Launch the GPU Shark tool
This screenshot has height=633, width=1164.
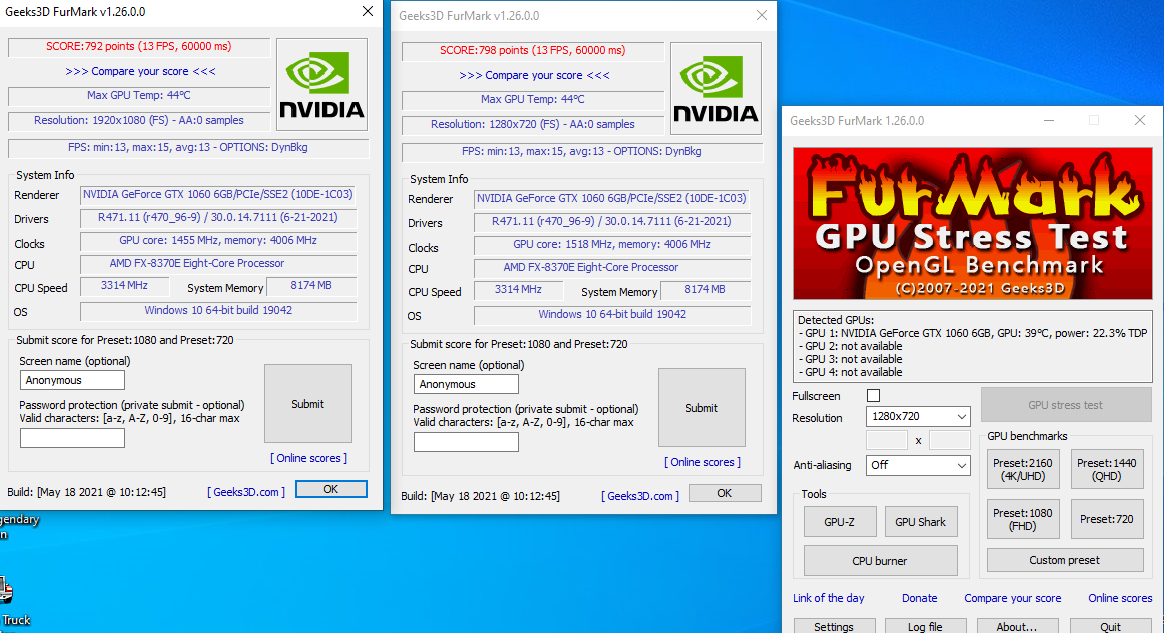point(921,522)
